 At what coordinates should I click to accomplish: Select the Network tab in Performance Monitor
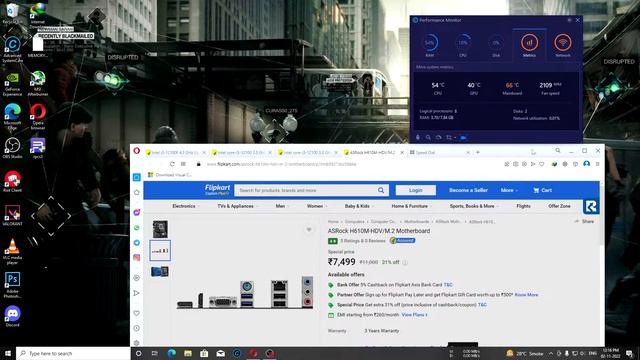(x=562, y=45)
